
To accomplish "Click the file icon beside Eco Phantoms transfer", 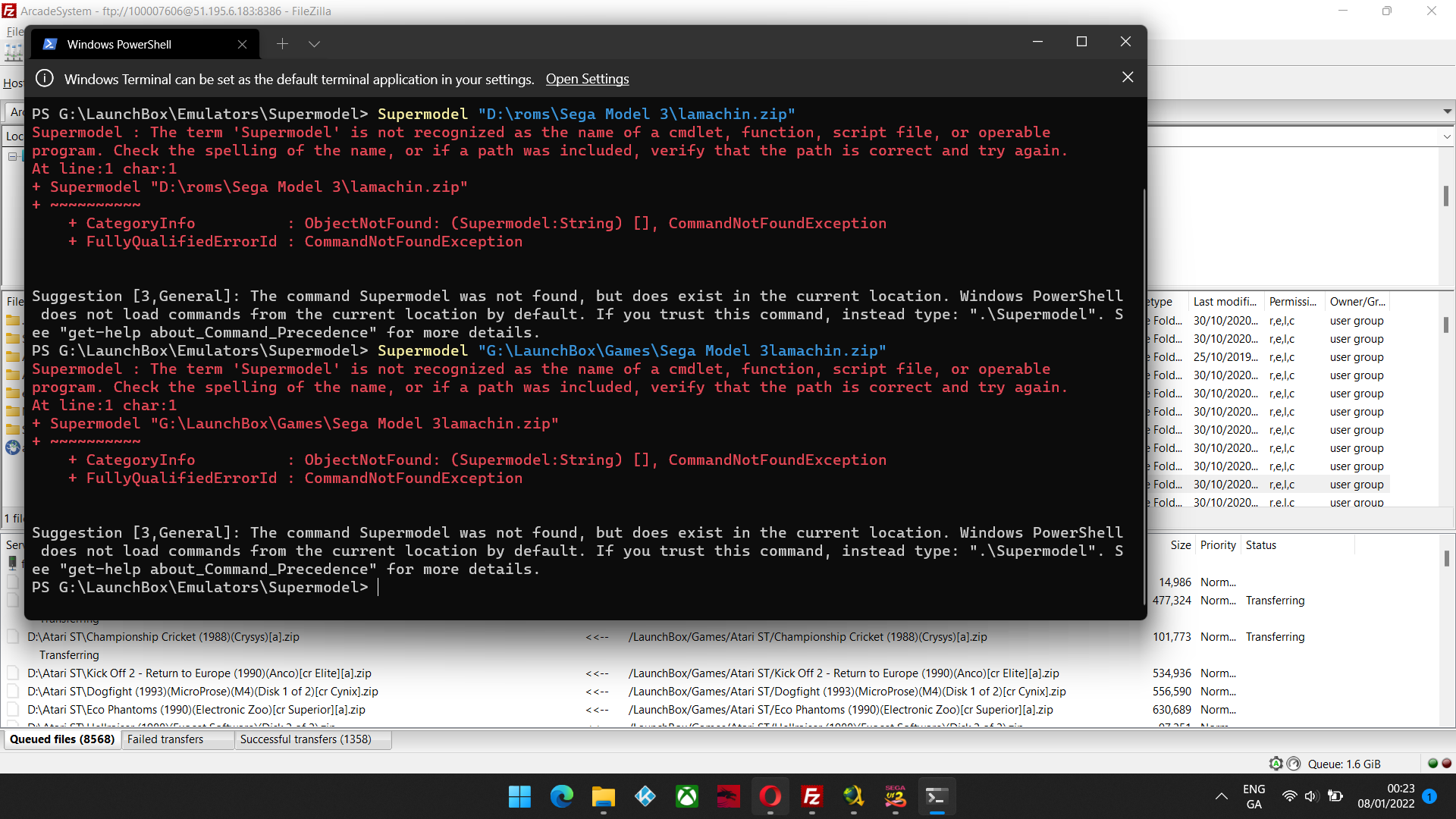I will [13, 710].
